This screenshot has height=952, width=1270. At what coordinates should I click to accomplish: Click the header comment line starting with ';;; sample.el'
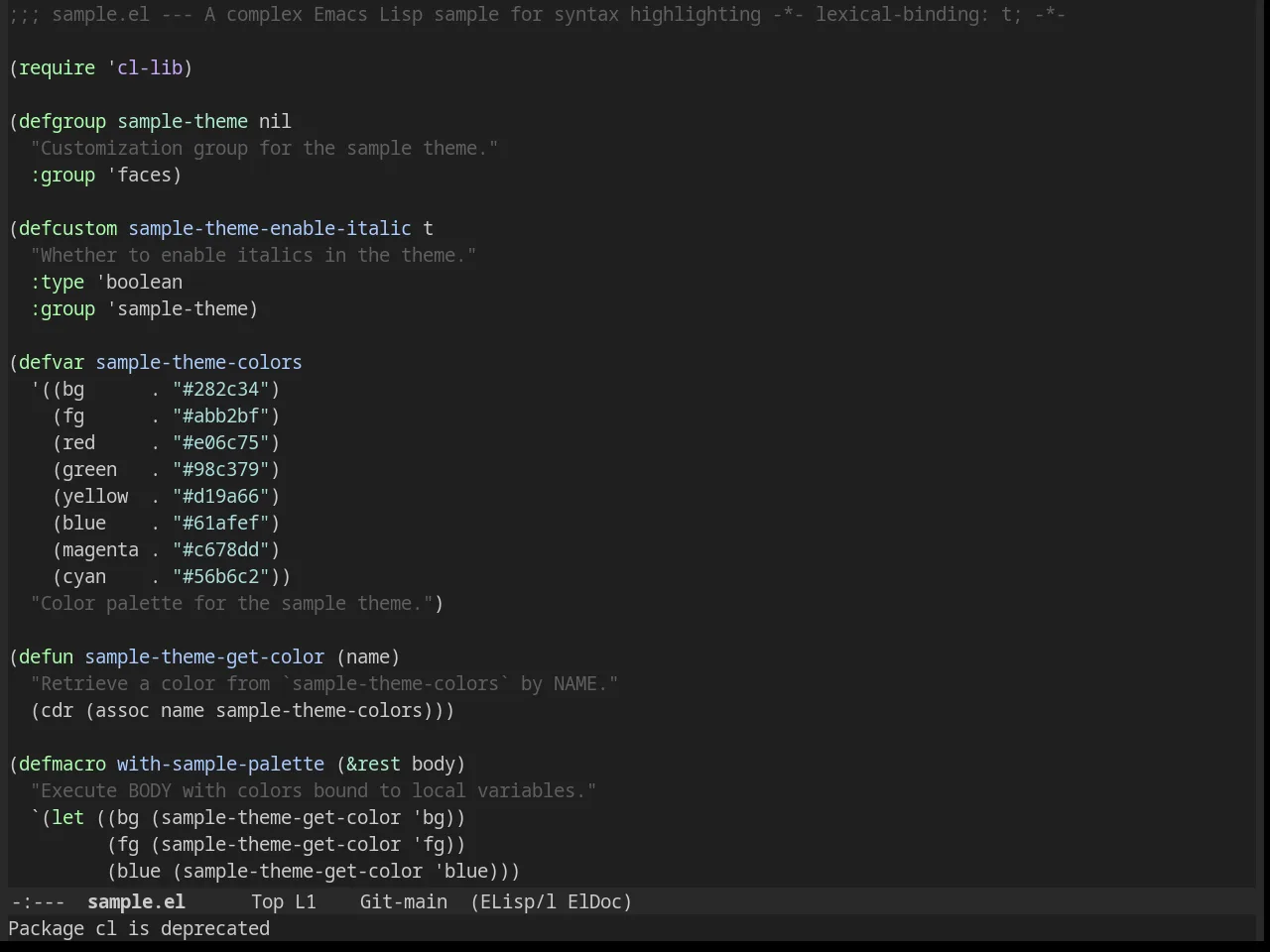(x=537, y=14)
